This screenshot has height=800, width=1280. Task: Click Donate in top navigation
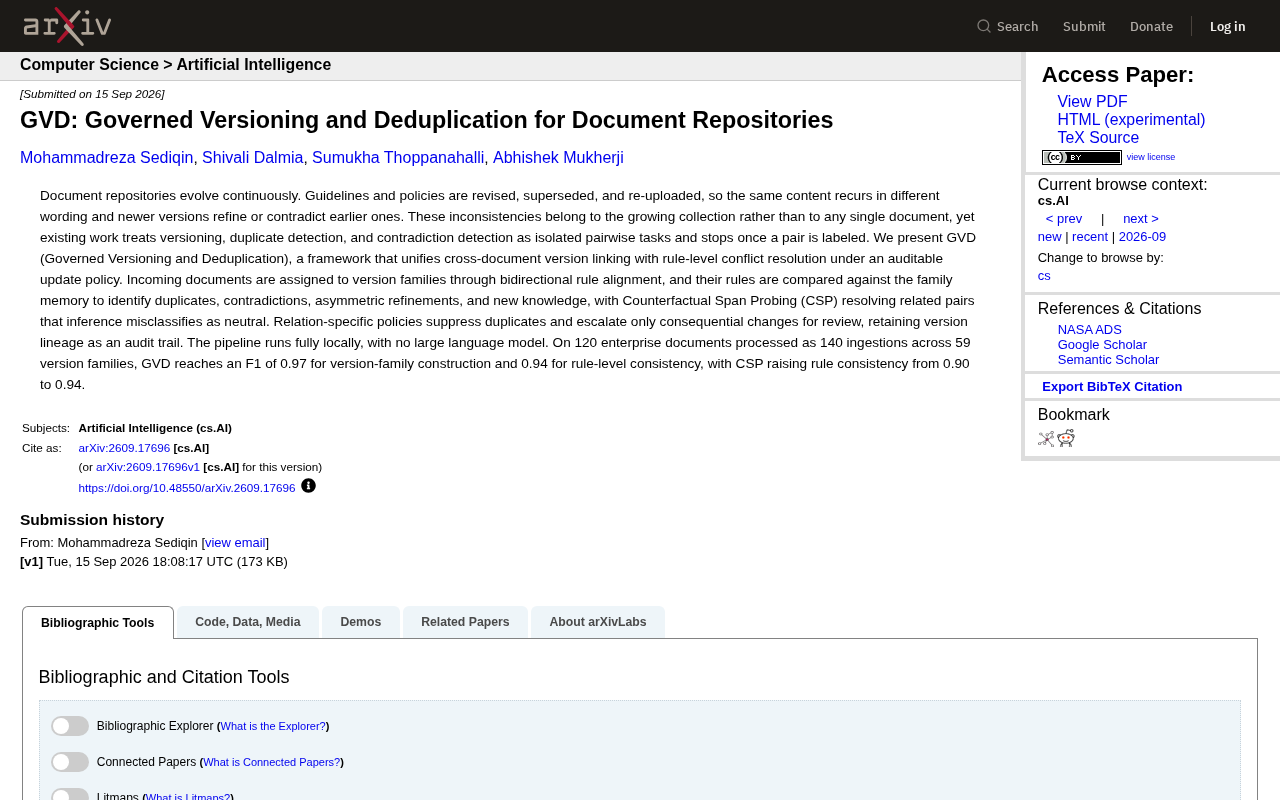(x=1151, y=26)
